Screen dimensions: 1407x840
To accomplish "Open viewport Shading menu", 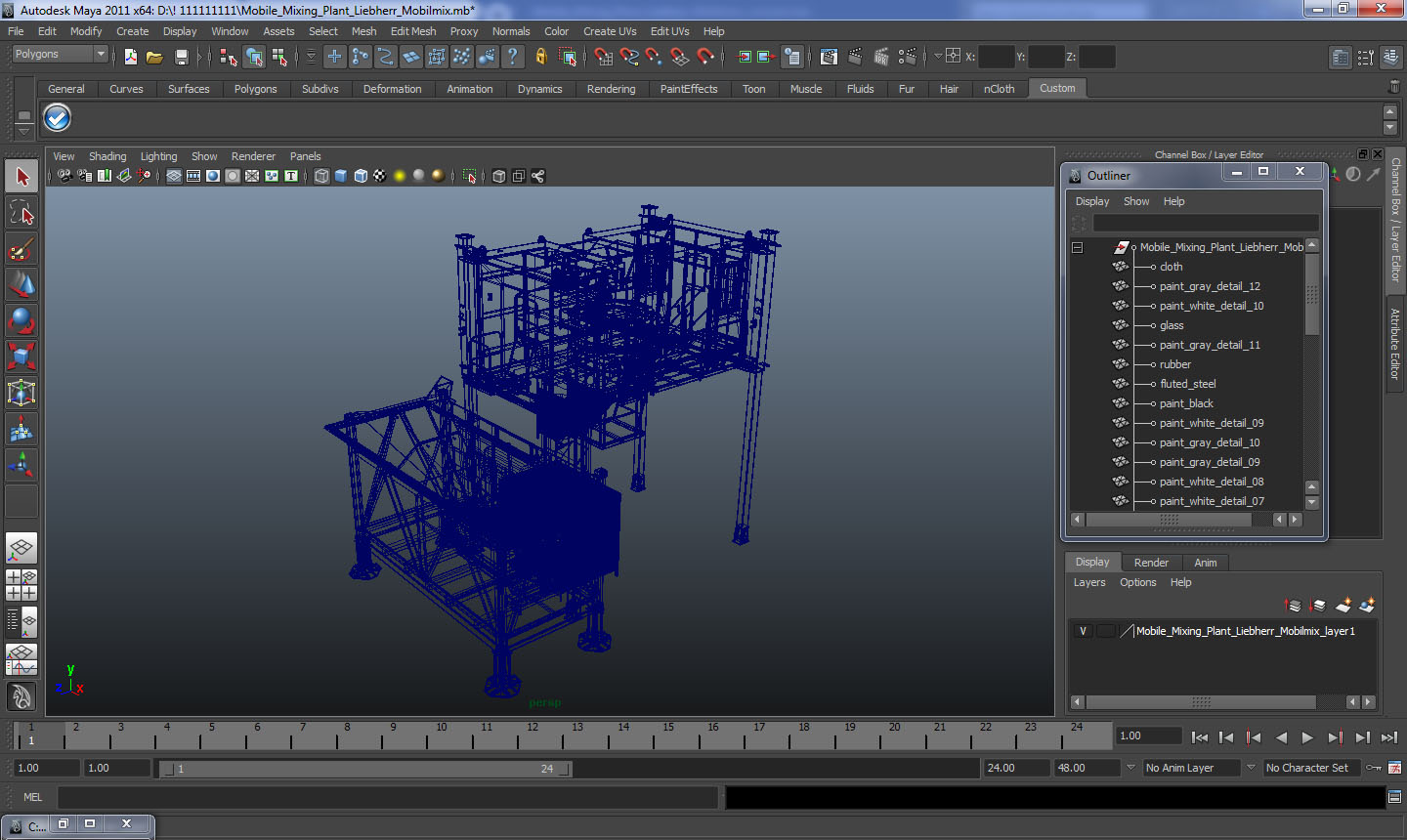I will [107, 156].
